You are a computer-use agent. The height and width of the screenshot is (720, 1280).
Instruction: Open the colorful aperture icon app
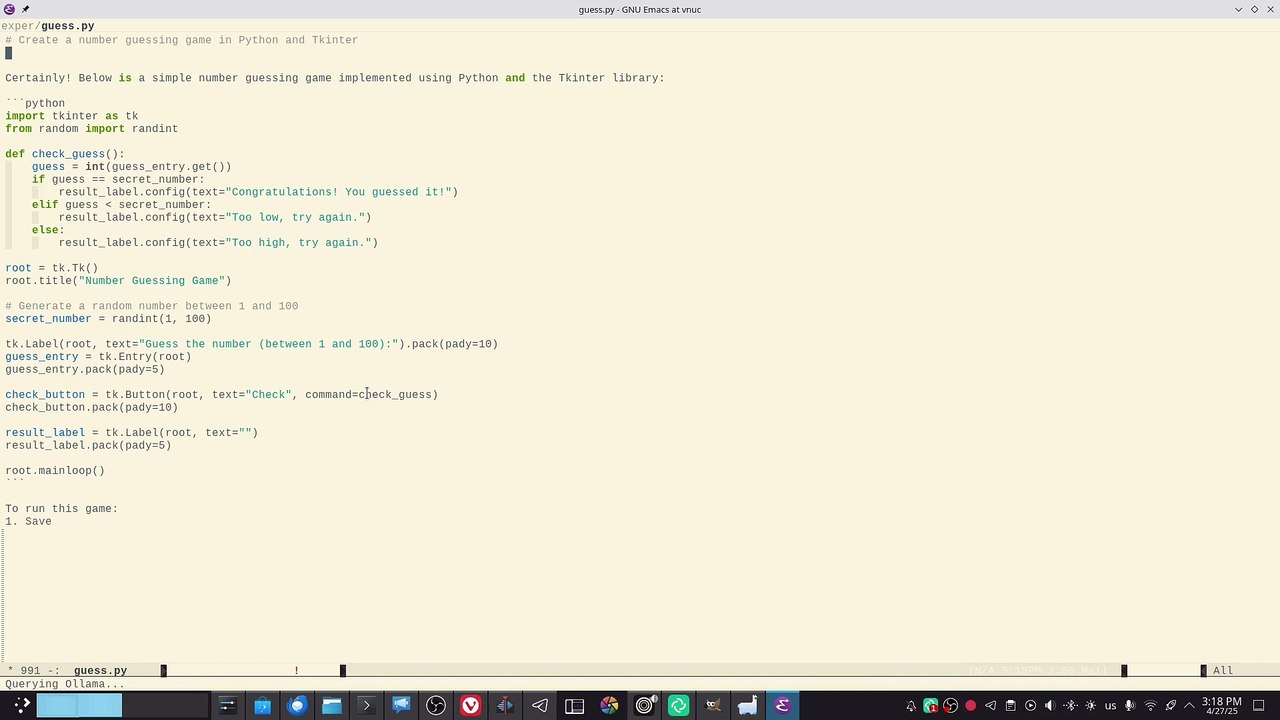[x=609, y=706]
